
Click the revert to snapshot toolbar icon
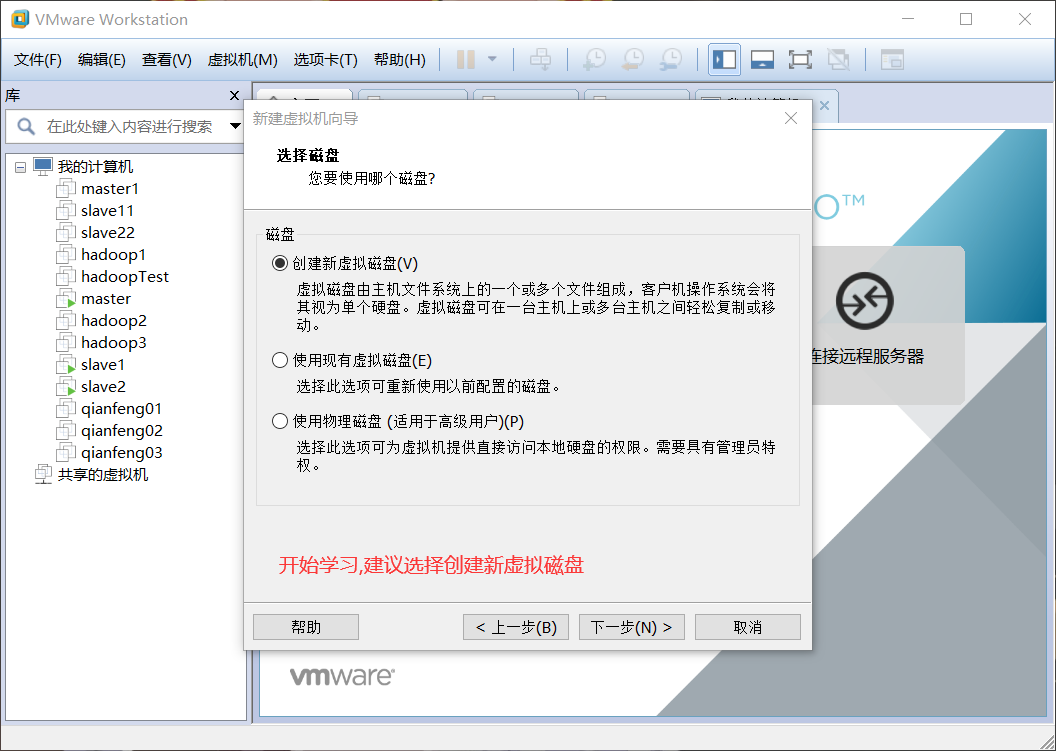[632, 59]
